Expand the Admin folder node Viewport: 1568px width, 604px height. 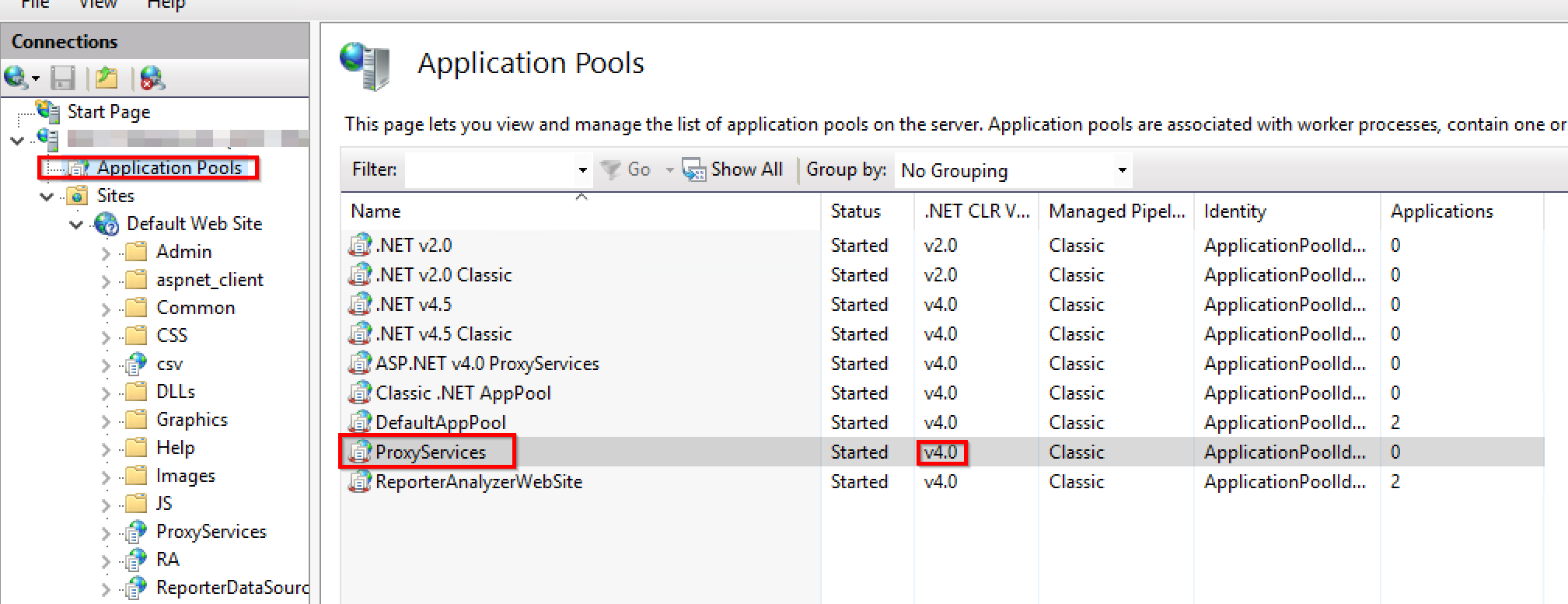tap(106, 253)
